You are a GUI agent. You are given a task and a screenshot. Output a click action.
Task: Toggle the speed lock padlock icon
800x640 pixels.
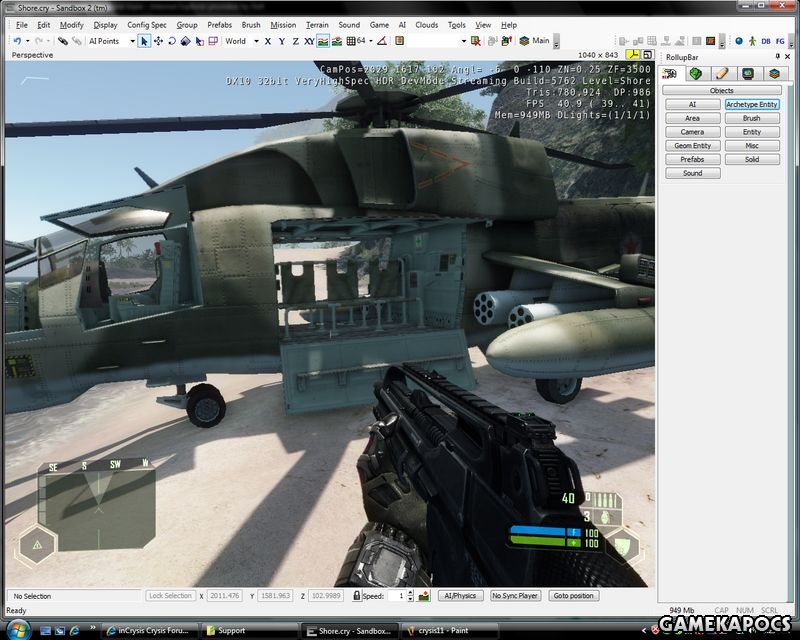click(357, 596)
